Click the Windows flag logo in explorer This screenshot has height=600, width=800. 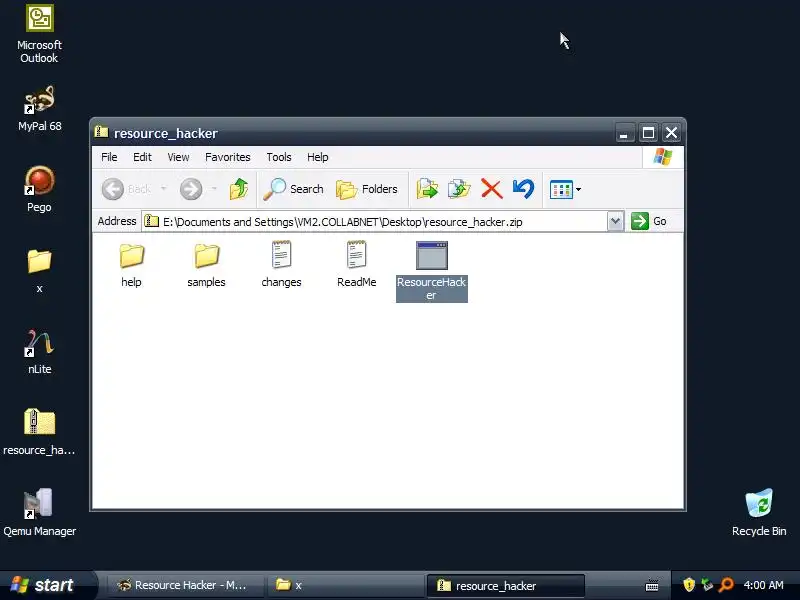pyautogui.click(x=663, y=157)
